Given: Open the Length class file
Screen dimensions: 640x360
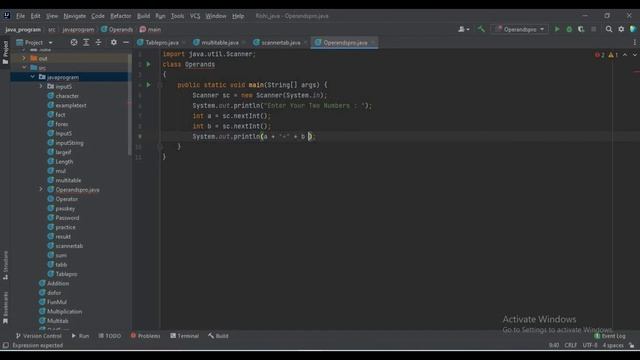Looking at the screenshot, I should tap(64, 162).
